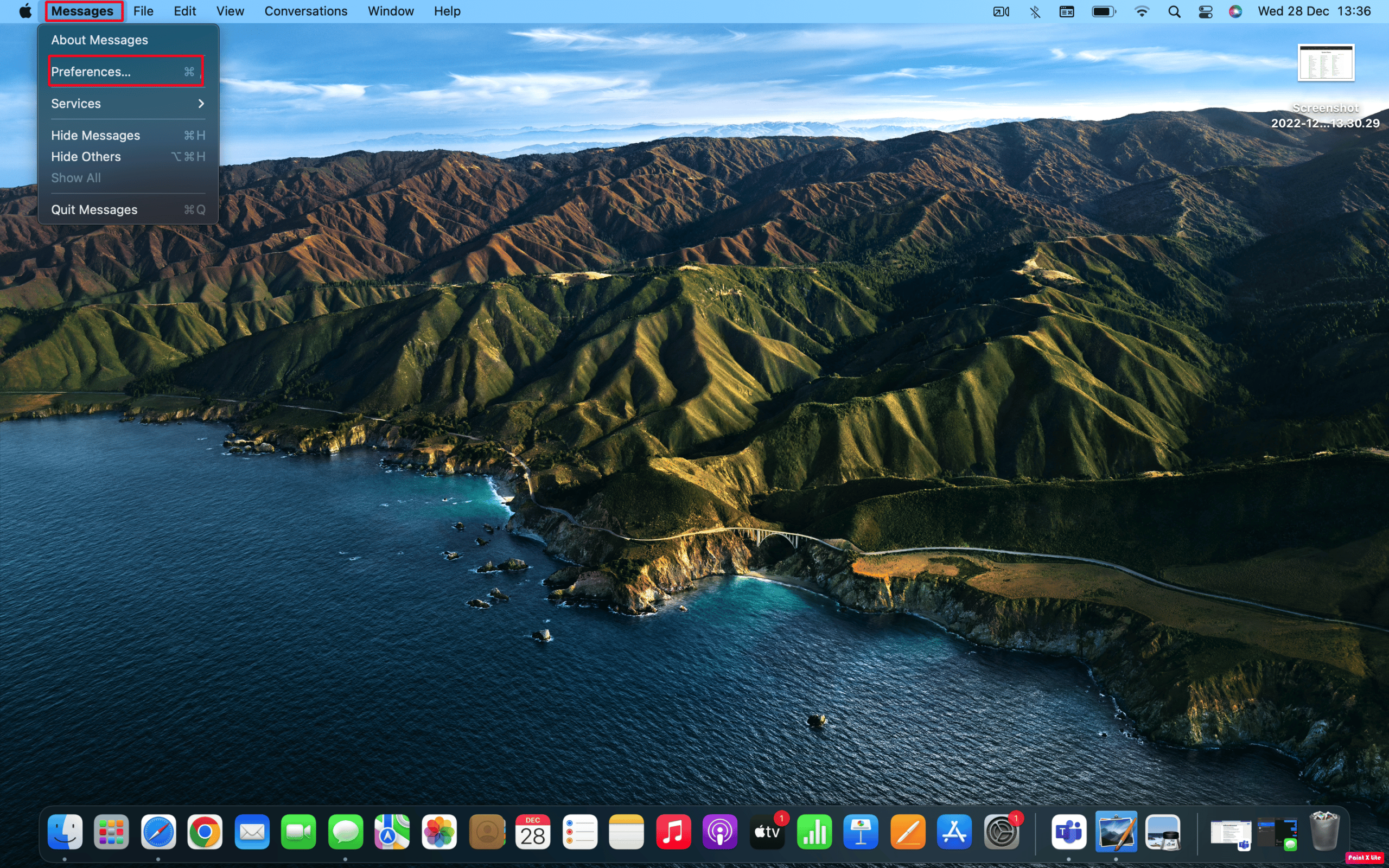
Task: Click the Messages menu in menu bar
Action: click(x=82, y=11)
